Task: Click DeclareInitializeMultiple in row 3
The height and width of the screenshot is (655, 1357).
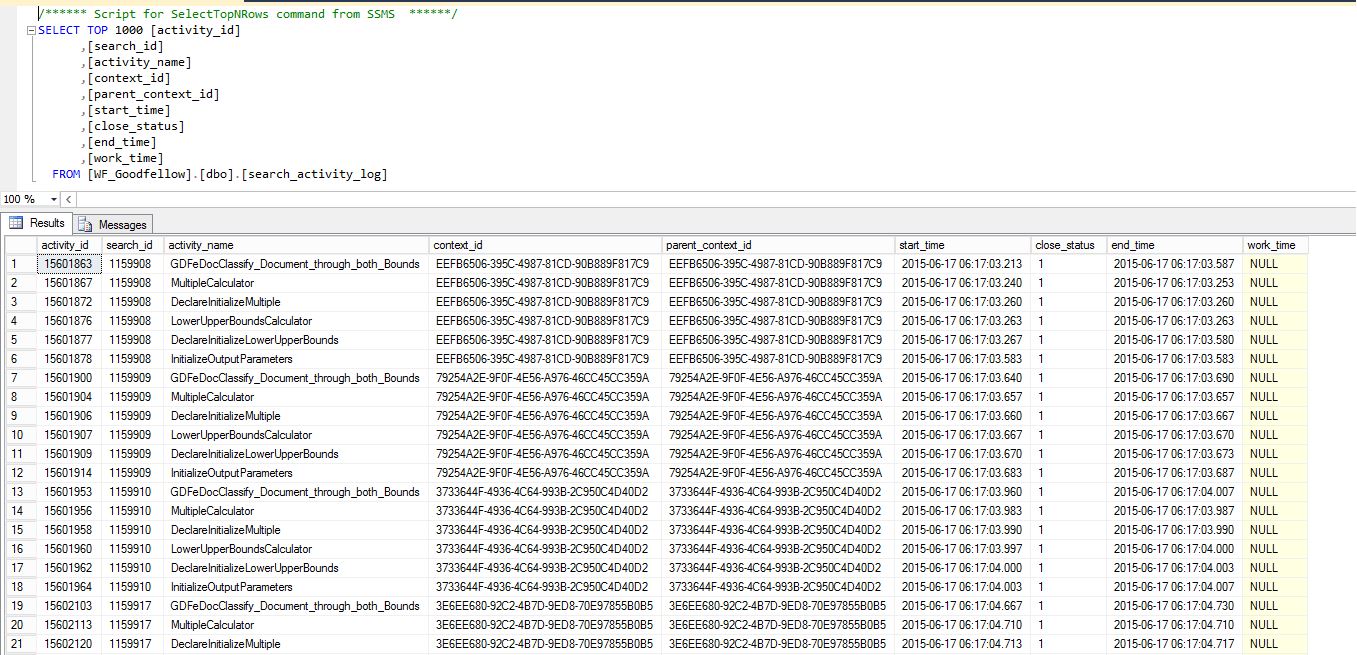Action: point(296,302)
